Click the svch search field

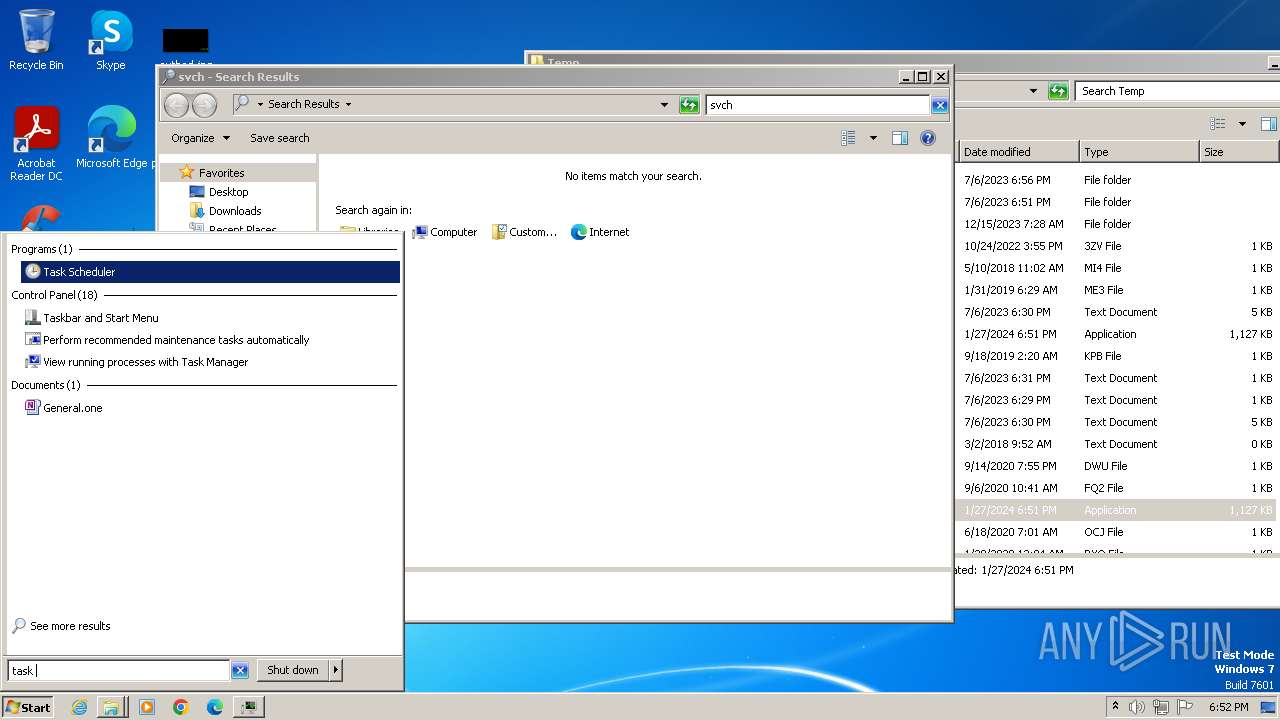(818, 104)
